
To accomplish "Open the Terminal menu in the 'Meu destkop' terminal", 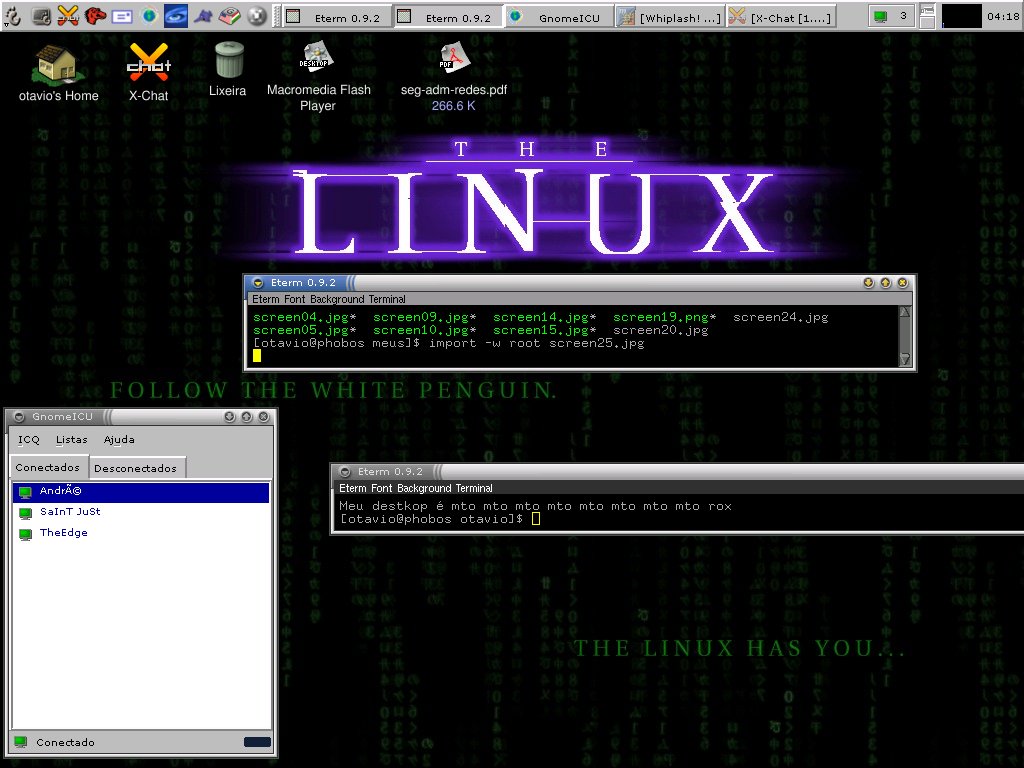I will pos(474,488).
